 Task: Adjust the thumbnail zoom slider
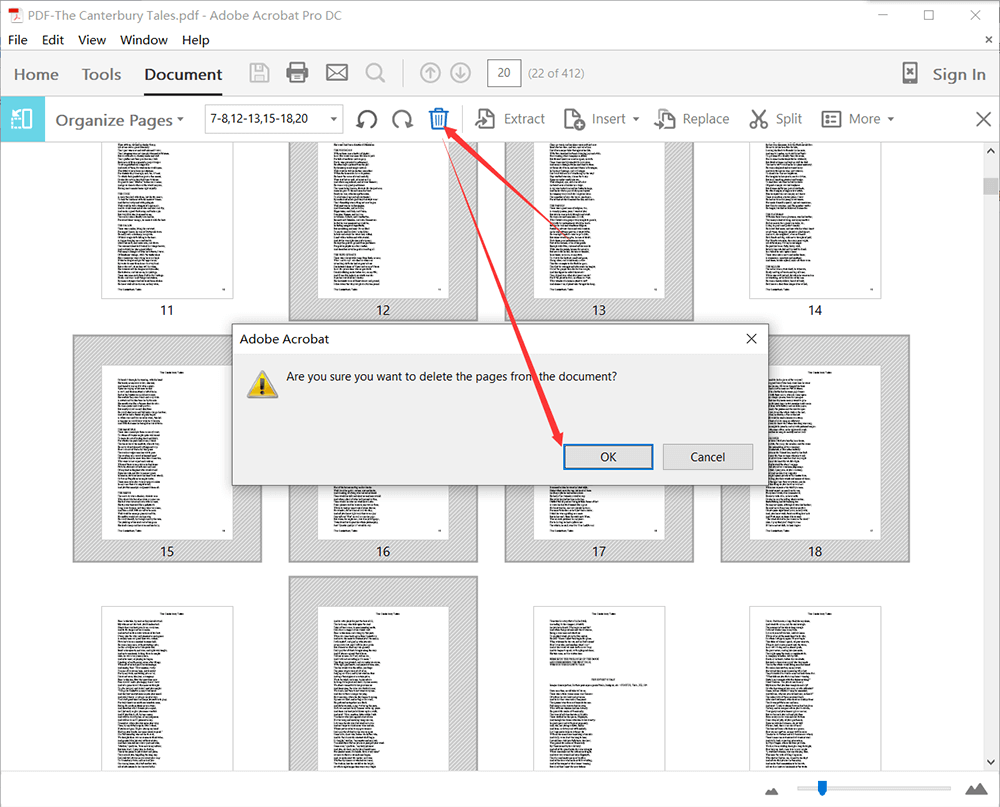point(822,789)
